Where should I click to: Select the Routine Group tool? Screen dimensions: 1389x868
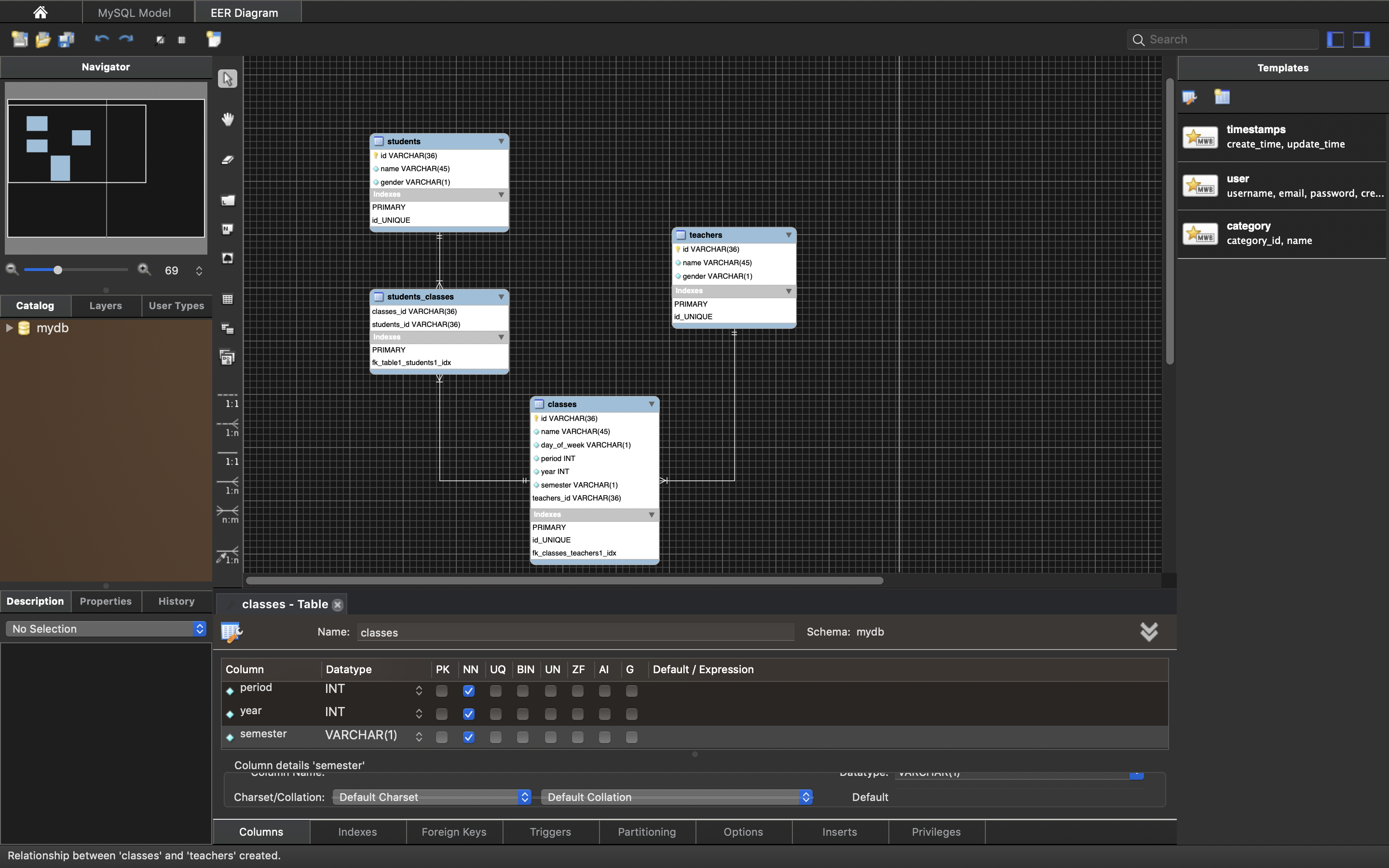coord(228,358)
